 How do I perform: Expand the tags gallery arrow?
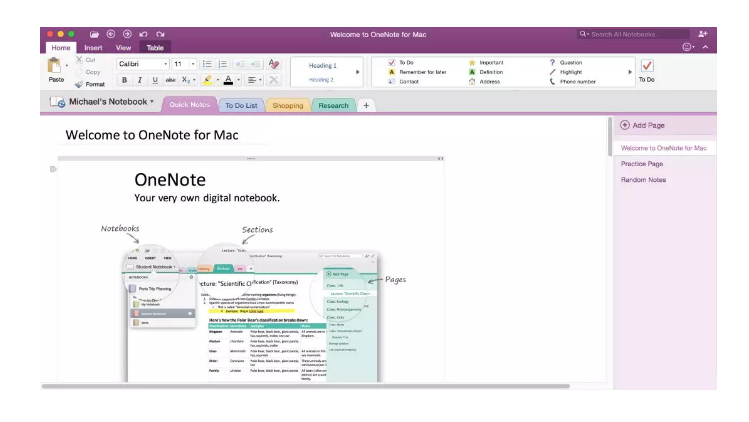tap(630, 72)
